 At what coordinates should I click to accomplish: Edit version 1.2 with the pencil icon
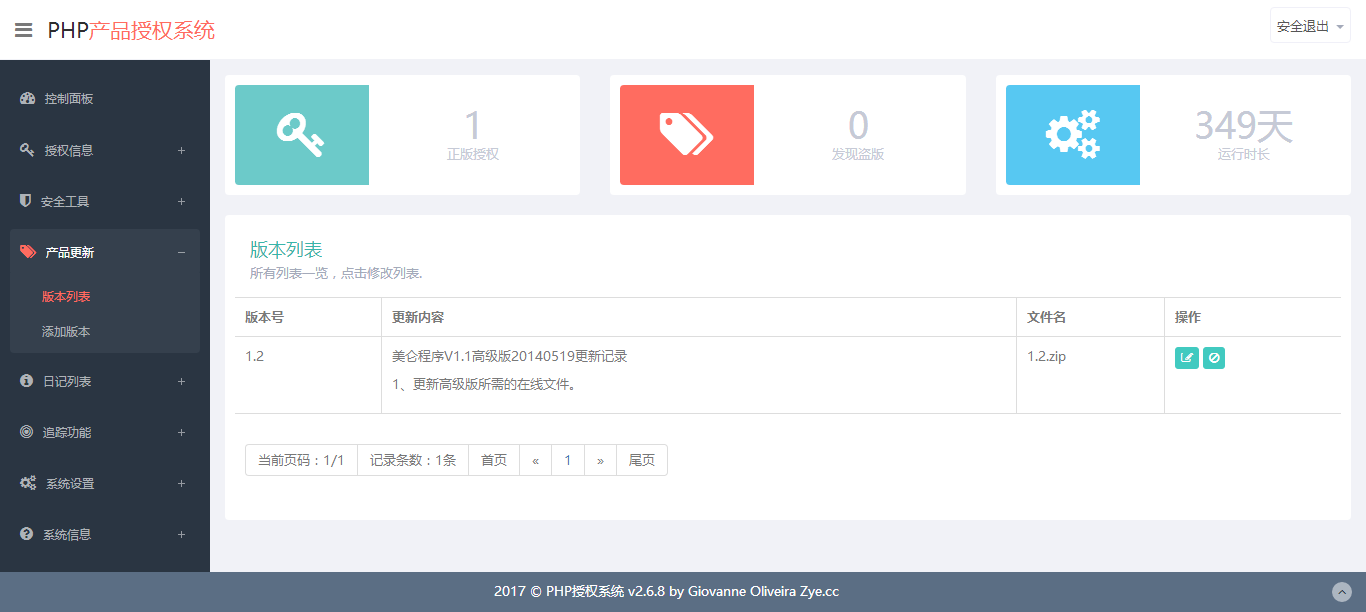(1187, 358)
